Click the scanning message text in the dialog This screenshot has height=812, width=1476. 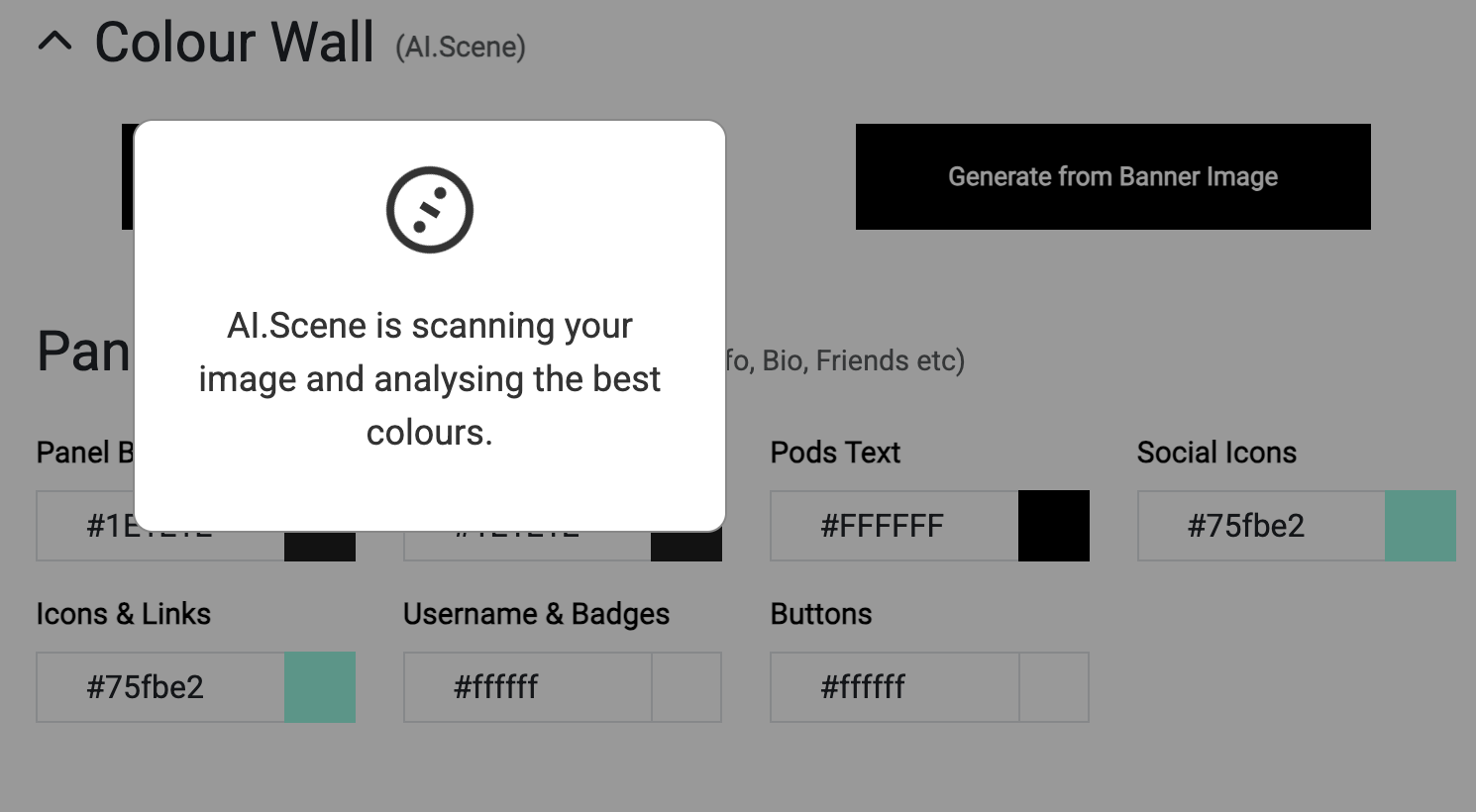pyautogui.click(x=430, y=379)
